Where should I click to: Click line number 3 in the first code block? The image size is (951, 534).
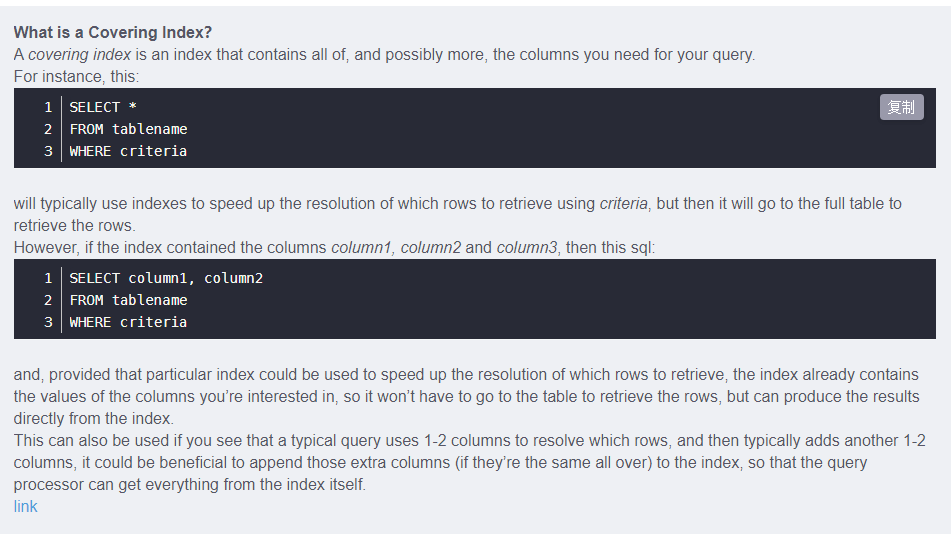(x=48, y=151)
